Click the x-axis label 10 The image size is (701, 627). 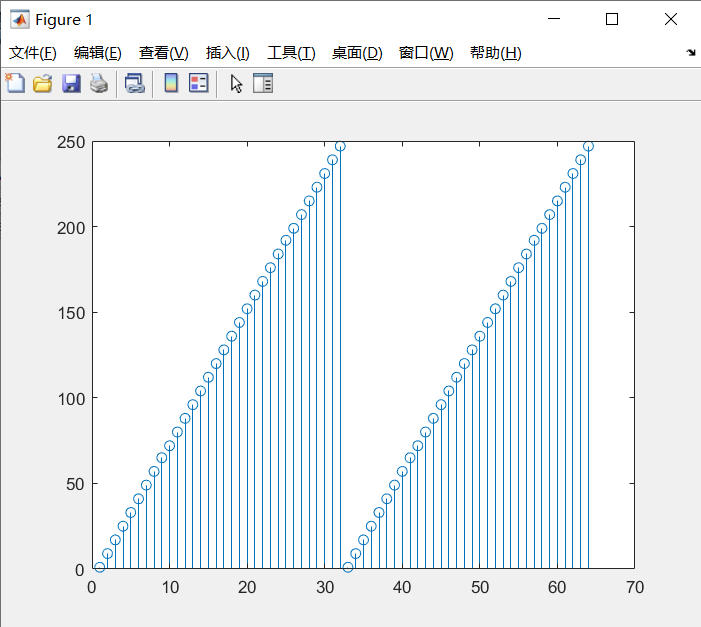(170, 587)
